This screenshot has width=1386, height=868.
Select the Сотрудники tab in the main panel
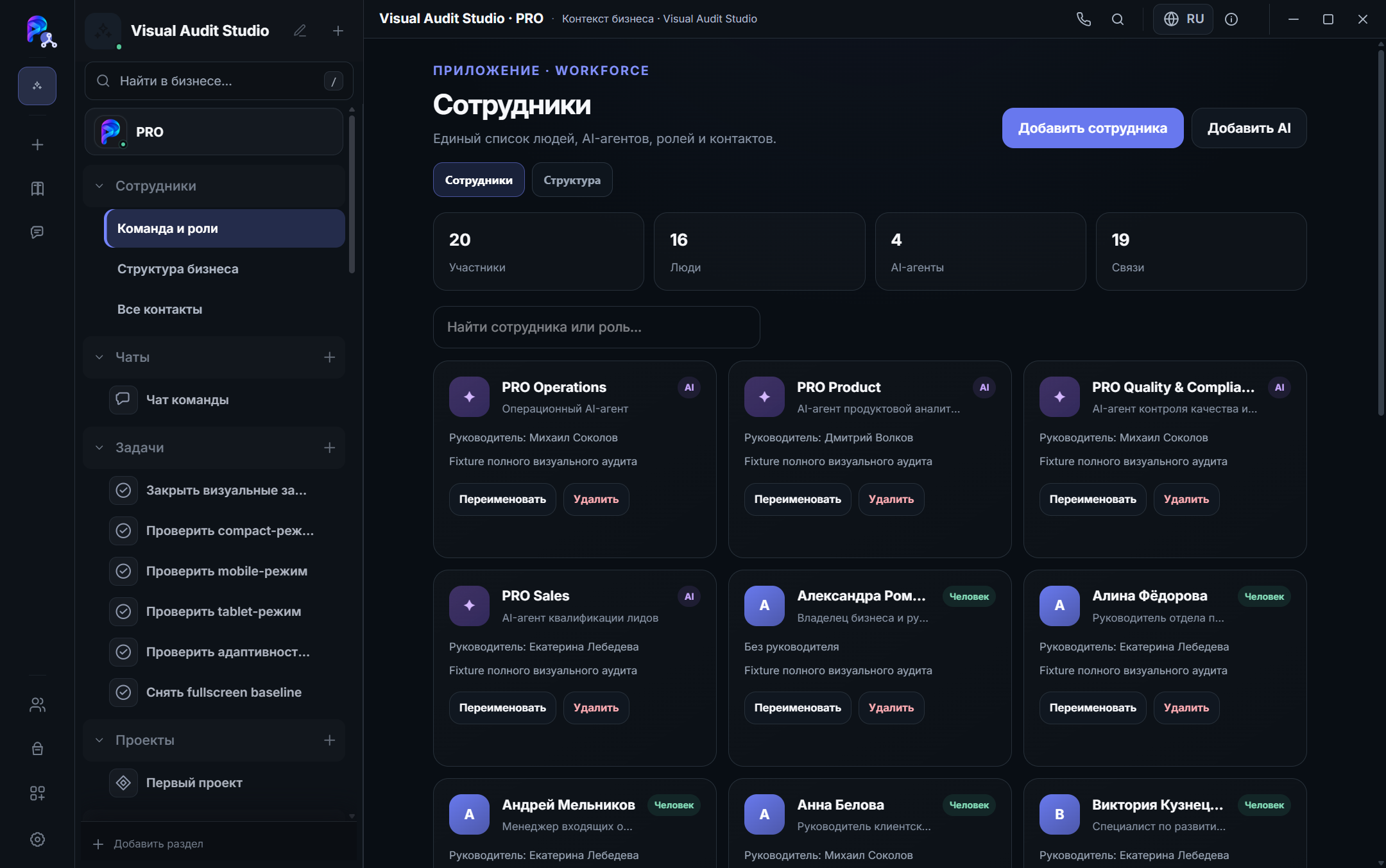479,180
